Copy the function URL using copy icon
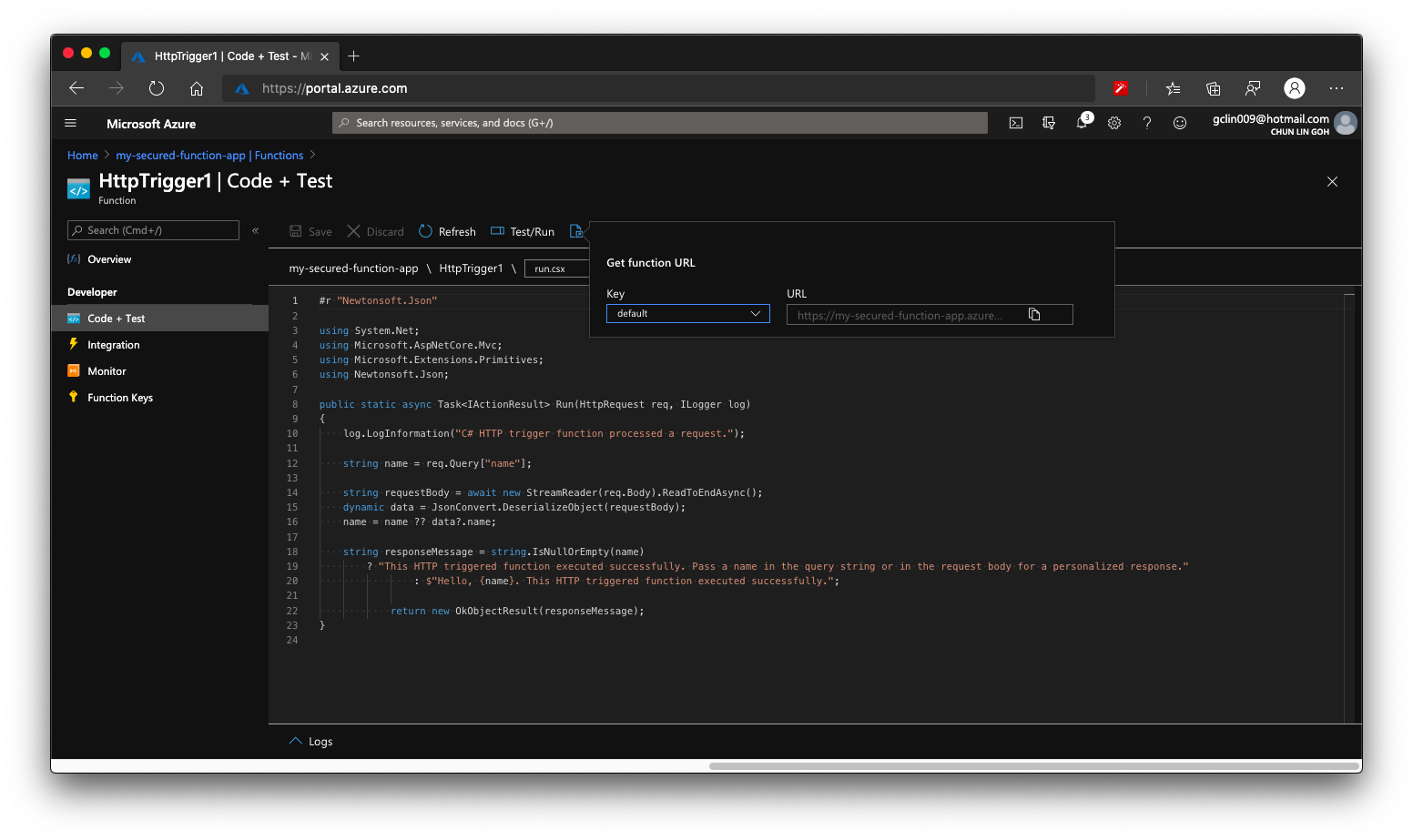 point(1034,313)
